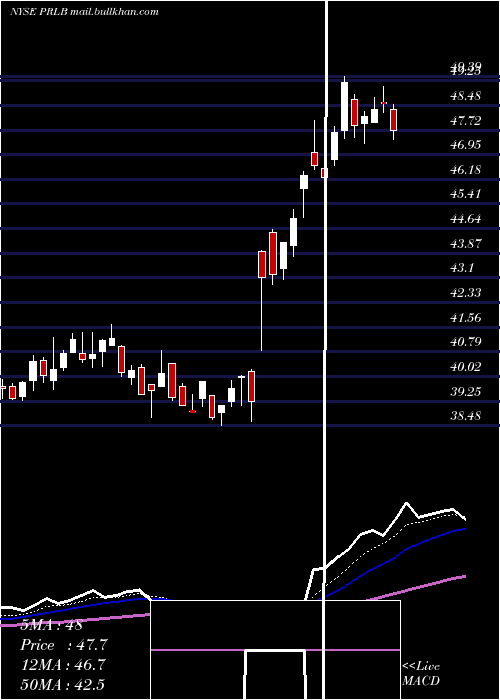Click the 5MA : 48 indicator text

click(52, 625)
